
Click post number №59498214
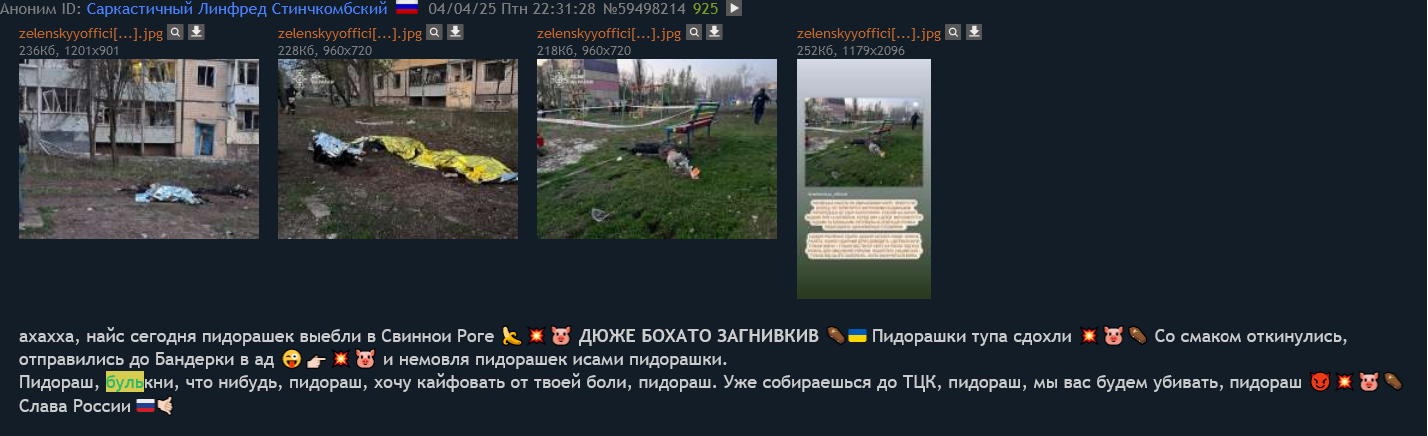tap(642, 8)
